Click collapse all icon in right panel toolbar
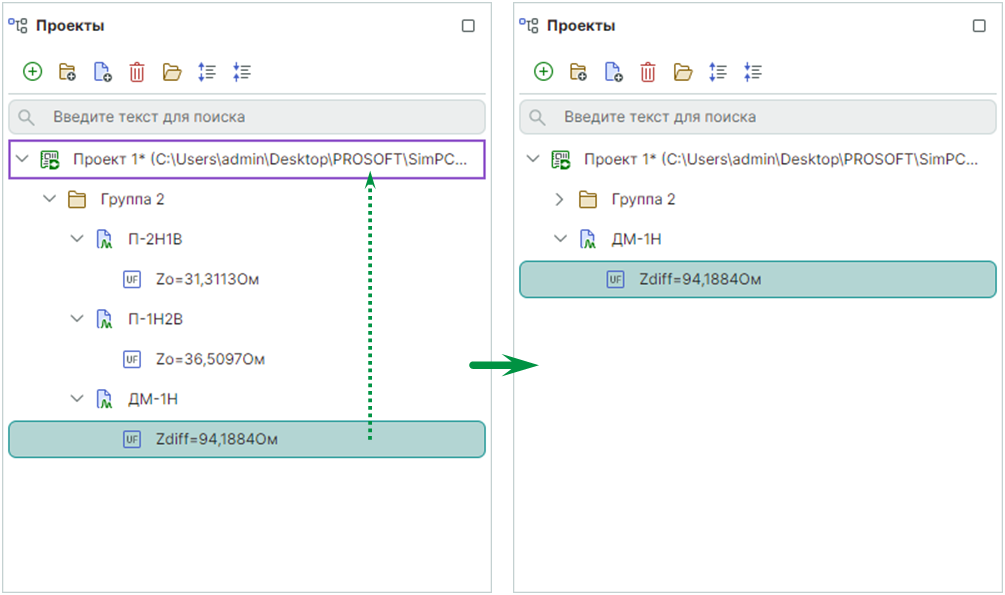 point(753,72)
